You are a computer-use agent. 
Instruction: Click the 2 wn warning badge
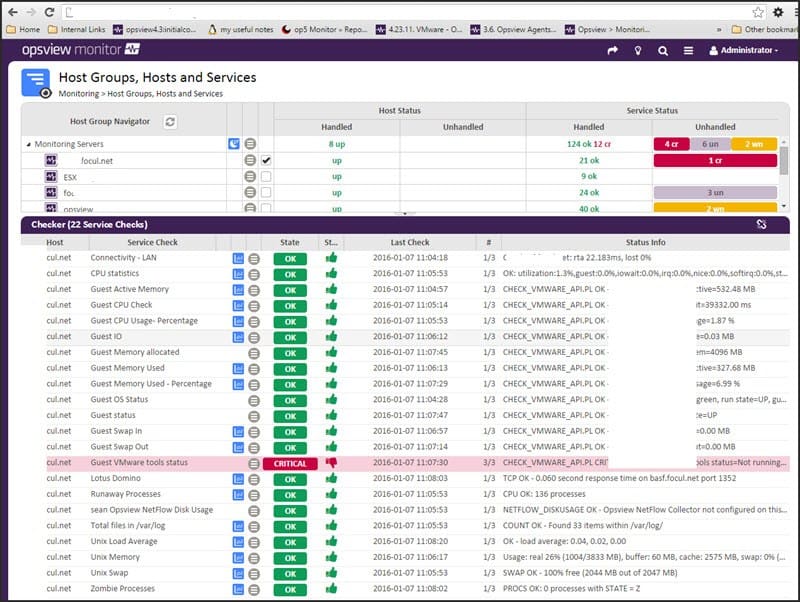(x=754, y=144)
